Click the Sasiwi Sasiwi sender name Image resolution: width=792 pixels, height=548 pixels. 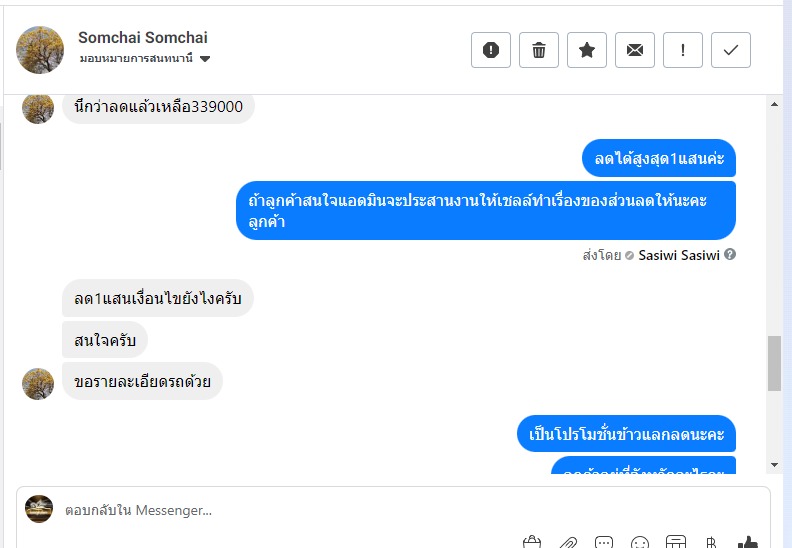point(679,255)
